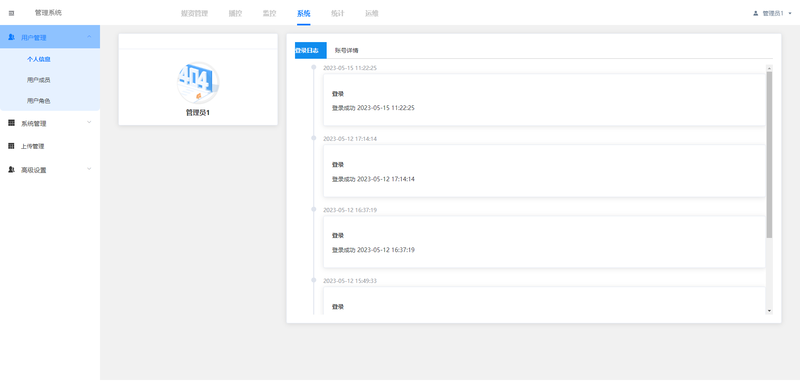Open 用户角色 in the sidebar
800x390 pixels.
(39, 101)
